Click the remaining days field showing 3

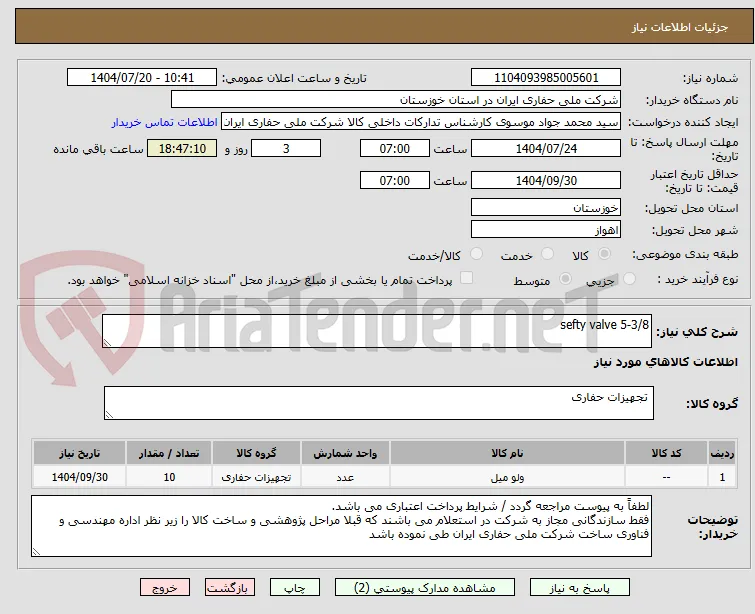pyautogui.click(x=286, y=148)
